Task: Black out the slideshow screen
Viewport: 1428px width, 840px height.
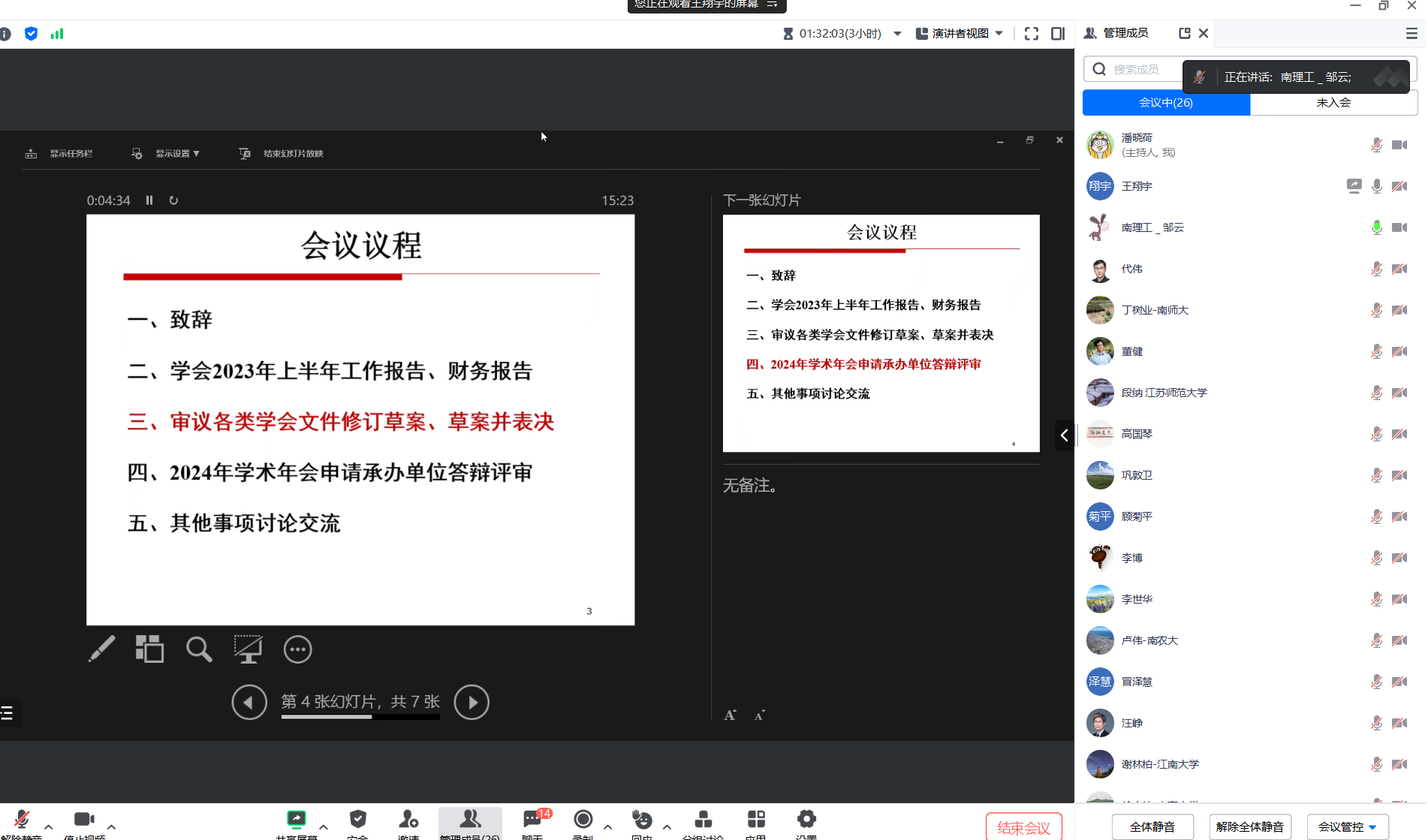Action: 248,649
